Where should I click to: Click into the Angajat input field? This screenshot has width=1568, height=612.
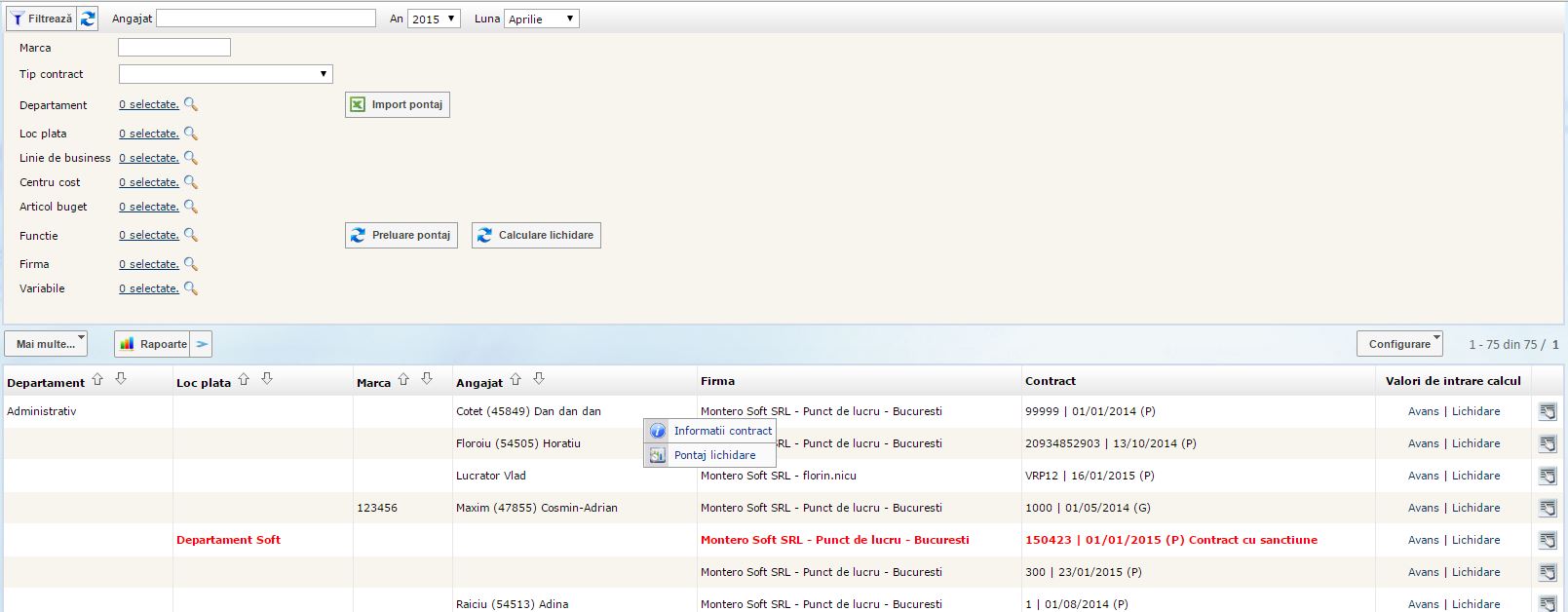click(266, 19)
